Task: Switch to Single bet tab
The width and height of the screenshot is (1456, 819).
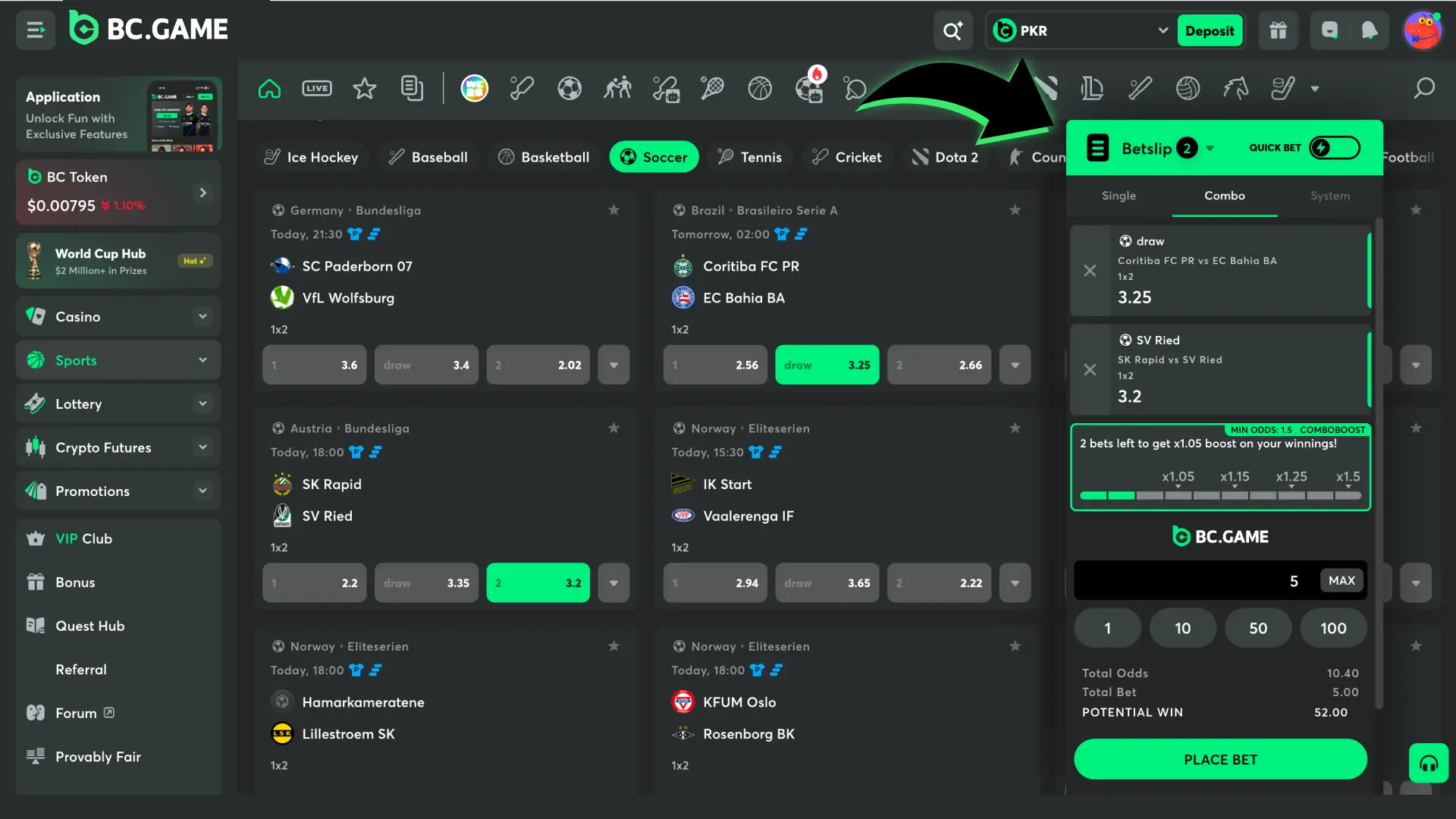Action: pos(1119,196)
